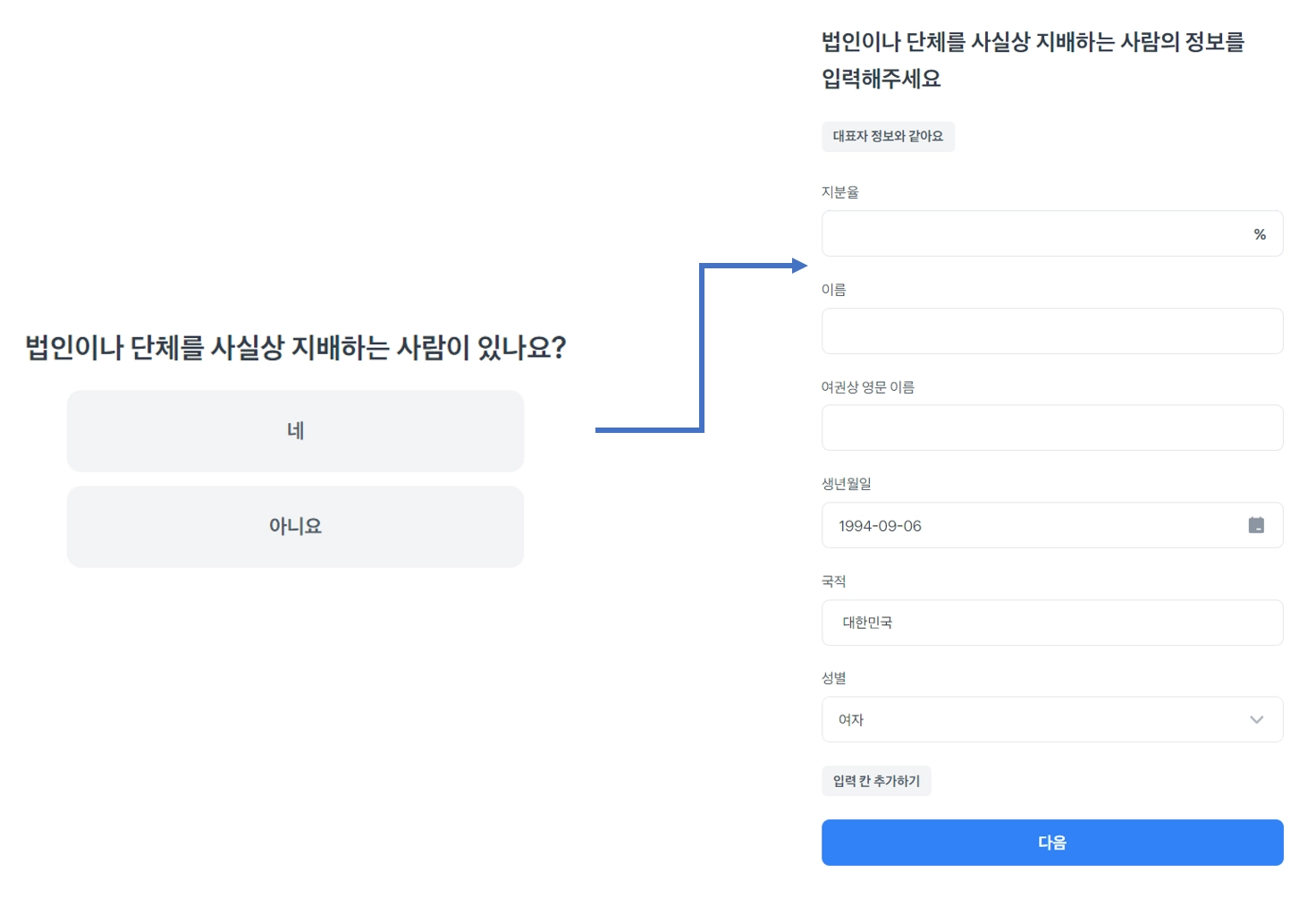Select the 국적 field showing 대한민국
Image resolution: width=1316 pixels, height=898 pixels.
tap(1052, 623)
